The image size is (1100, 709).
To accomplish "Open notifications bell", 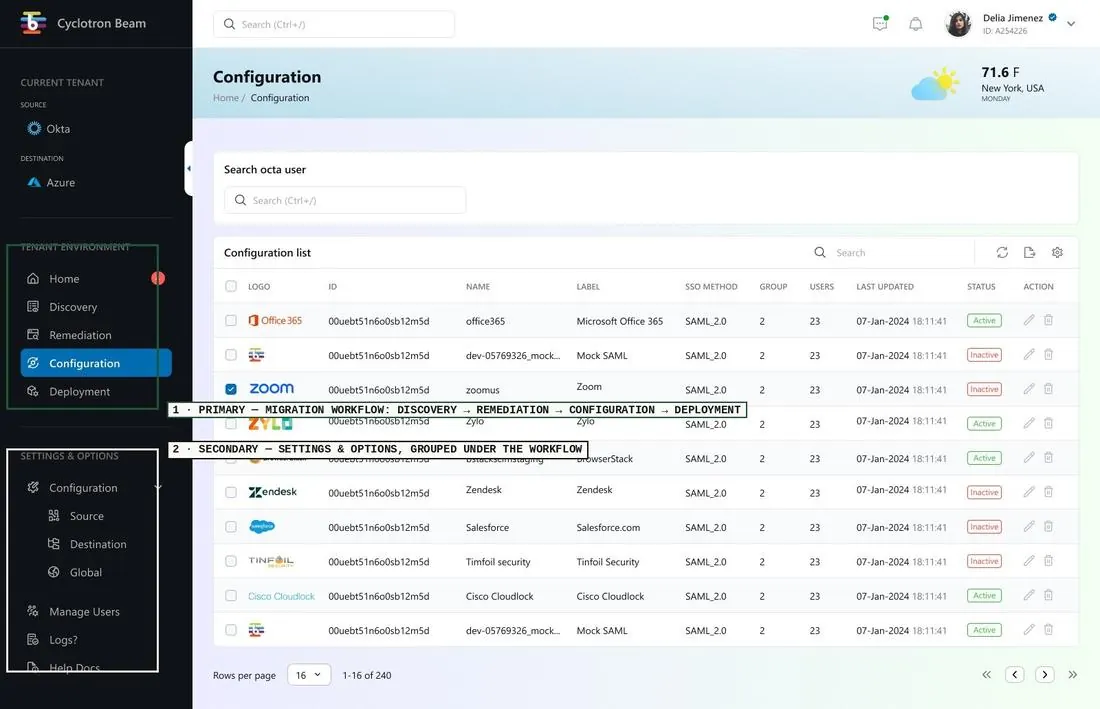I will [915, 24].
